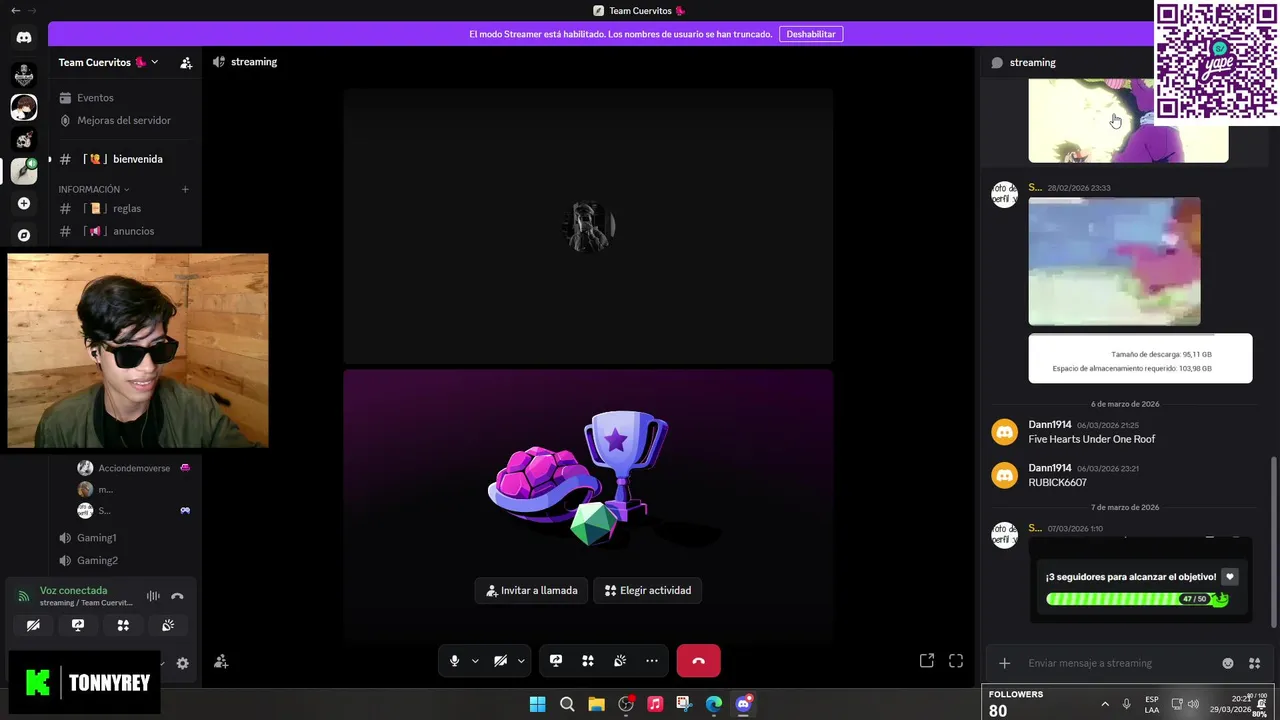Open the Discover servers compass icon

point(24,235)
